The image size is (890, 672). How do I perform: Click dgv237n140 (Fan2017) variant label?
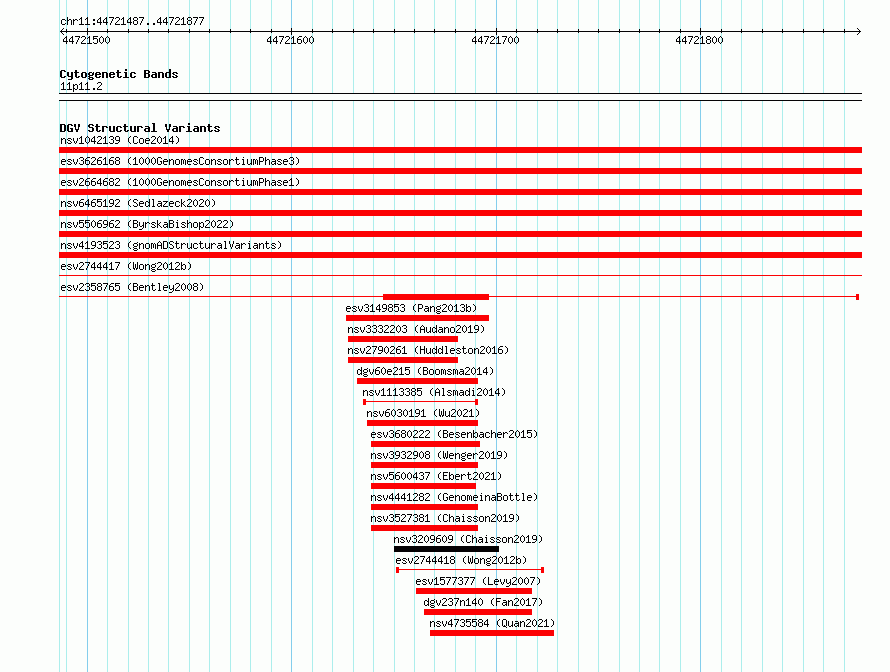click(x=483, y=602)
